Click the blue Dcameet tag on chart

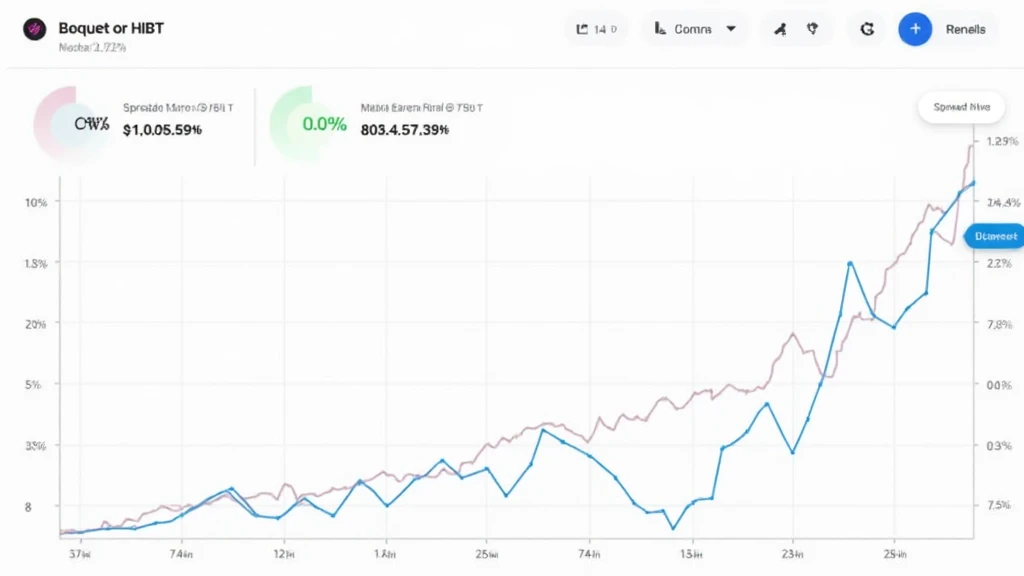click(x=994, y=236)
